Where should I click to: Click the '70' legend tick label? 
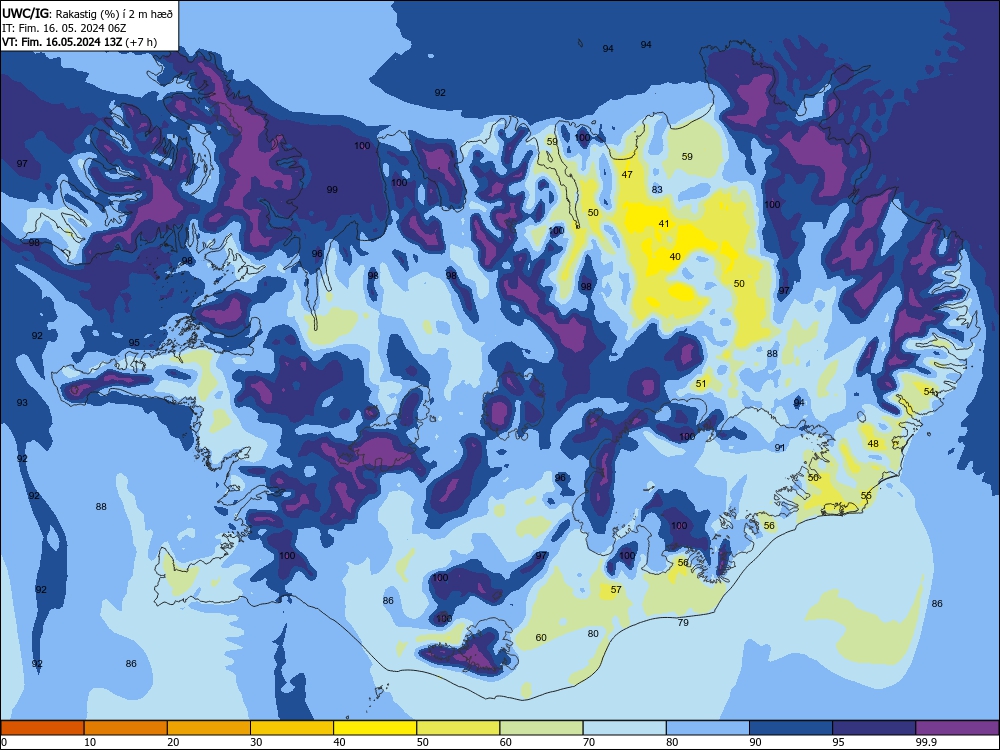[x=589, y=742]
